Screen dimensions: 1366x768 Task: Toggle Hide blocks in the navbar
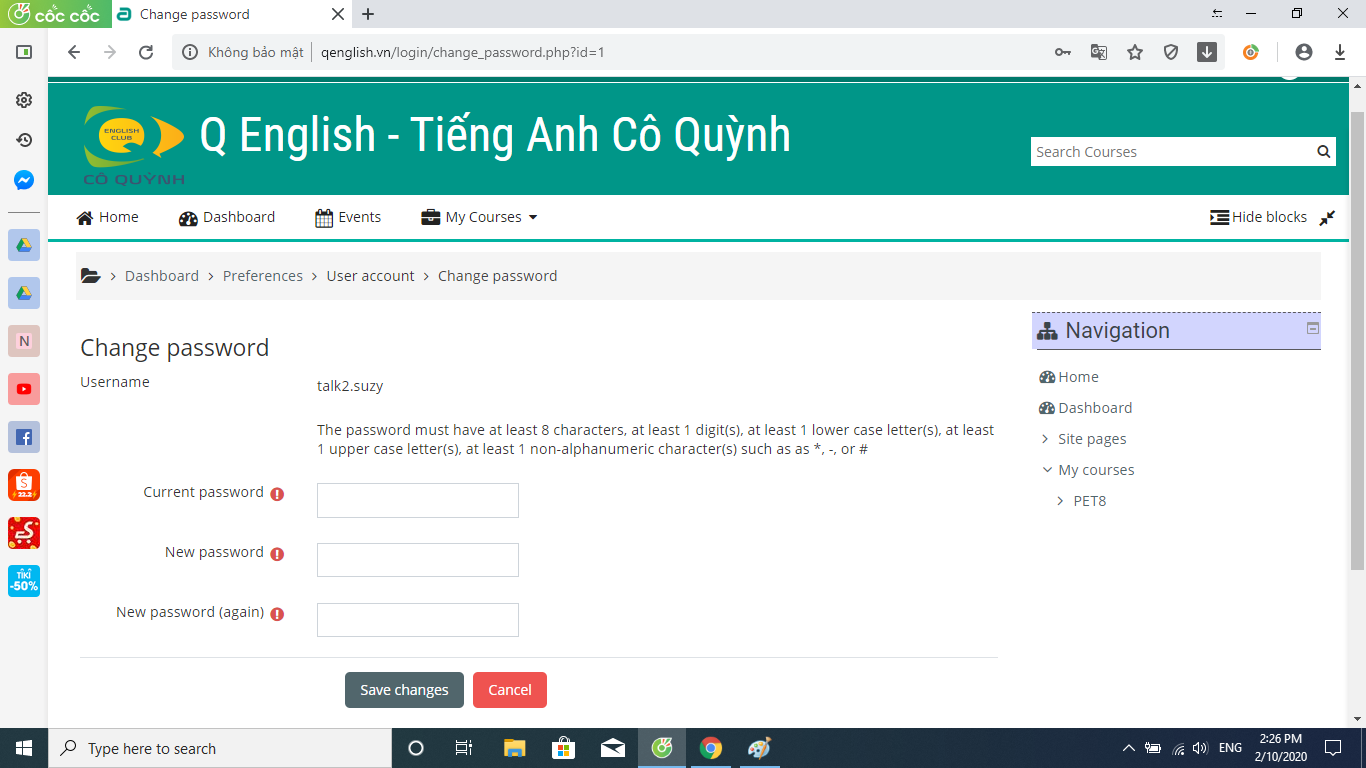1259,217
